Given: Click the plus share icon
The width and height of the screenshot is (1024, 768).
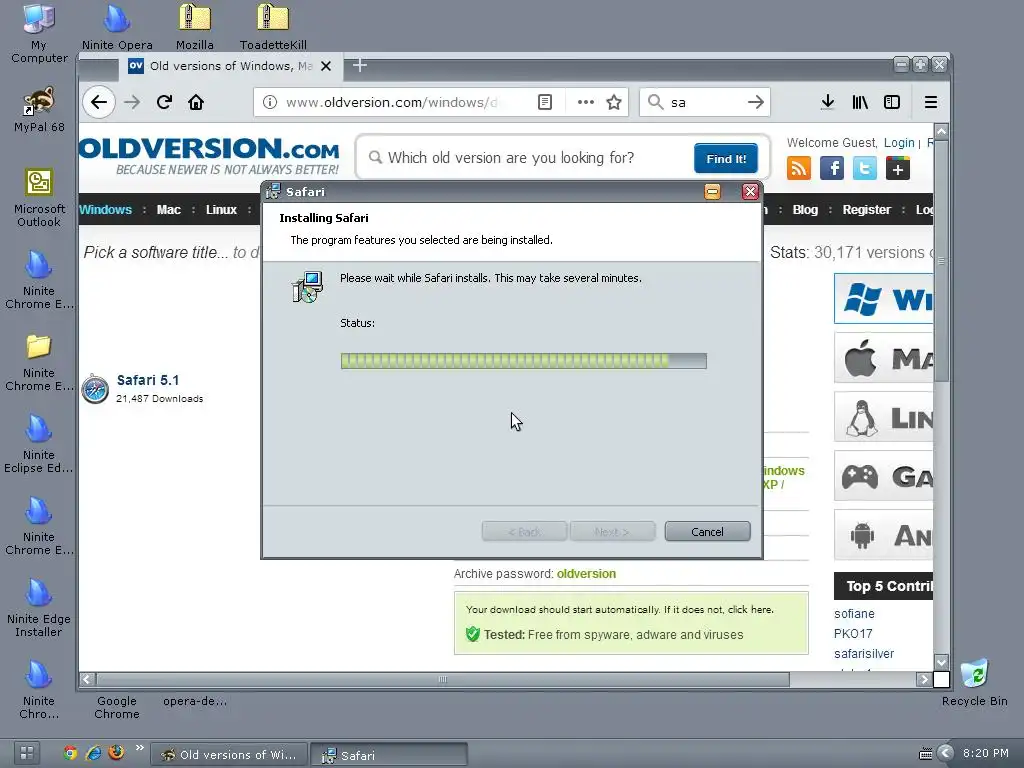Looking at the screenshot, I should click(898, 168).
